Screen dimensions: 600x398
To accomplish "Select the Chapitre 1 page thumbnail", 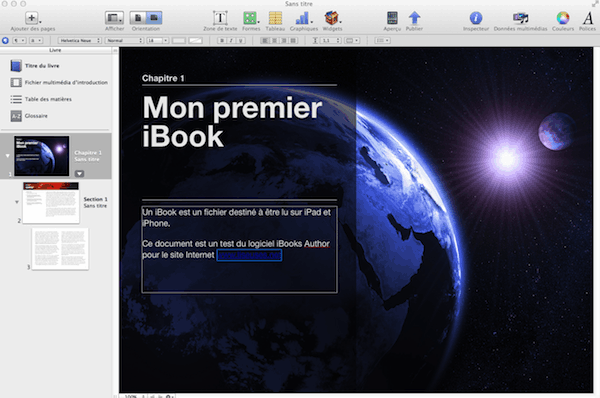I will pos(42,156).
